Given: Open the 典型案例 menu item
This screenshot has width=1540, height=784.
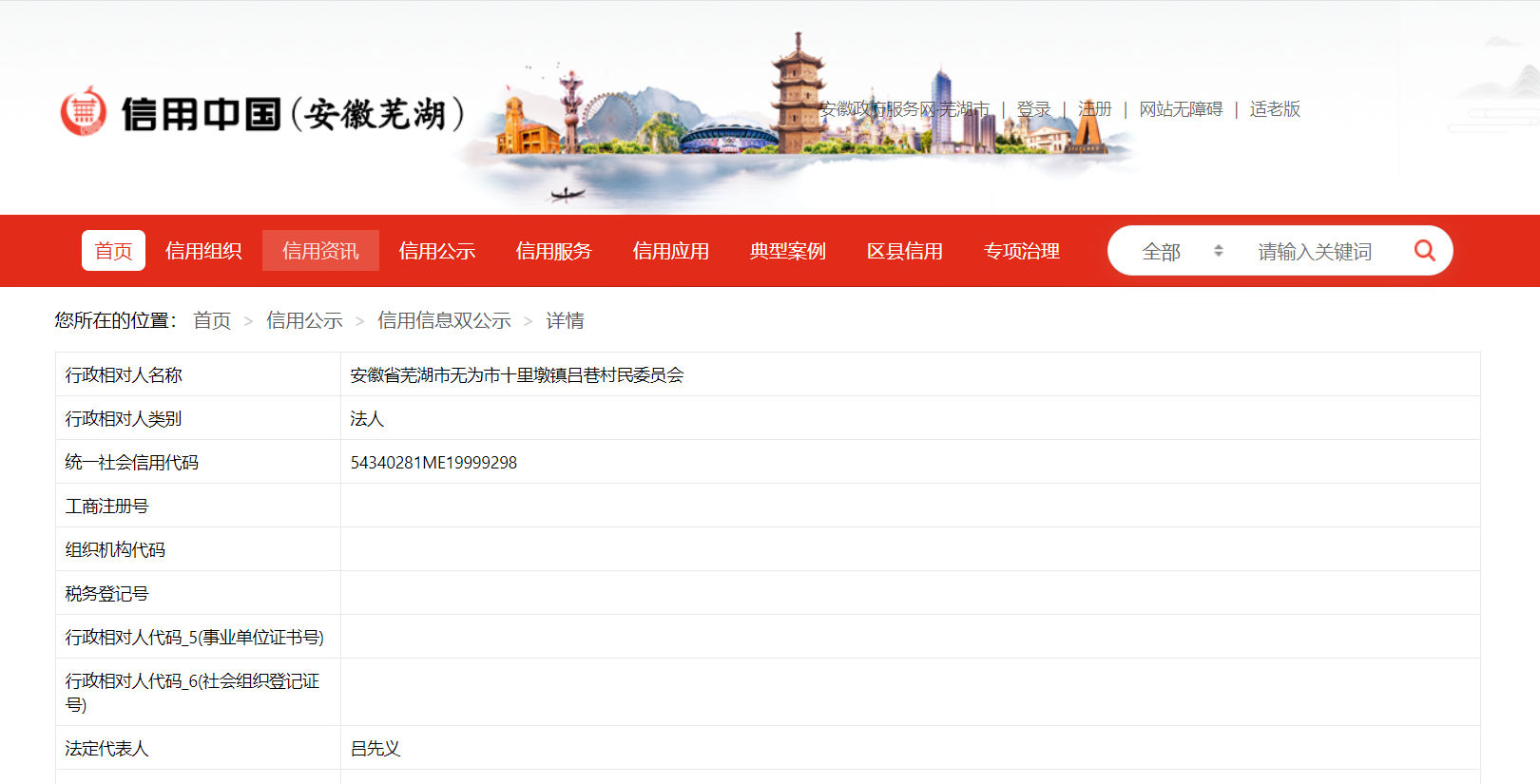Looking at the screenshot, I should 788,251.
